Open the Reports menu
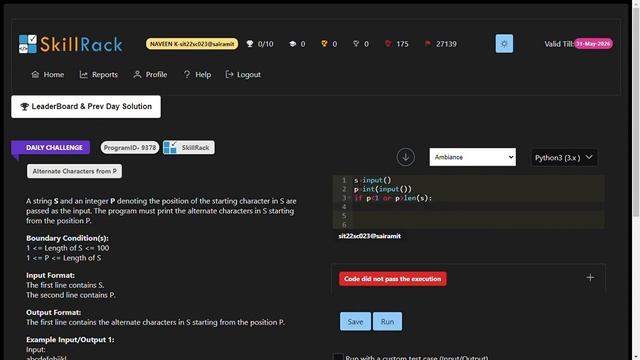The image size is (640, 360). [x=98, y=74]
